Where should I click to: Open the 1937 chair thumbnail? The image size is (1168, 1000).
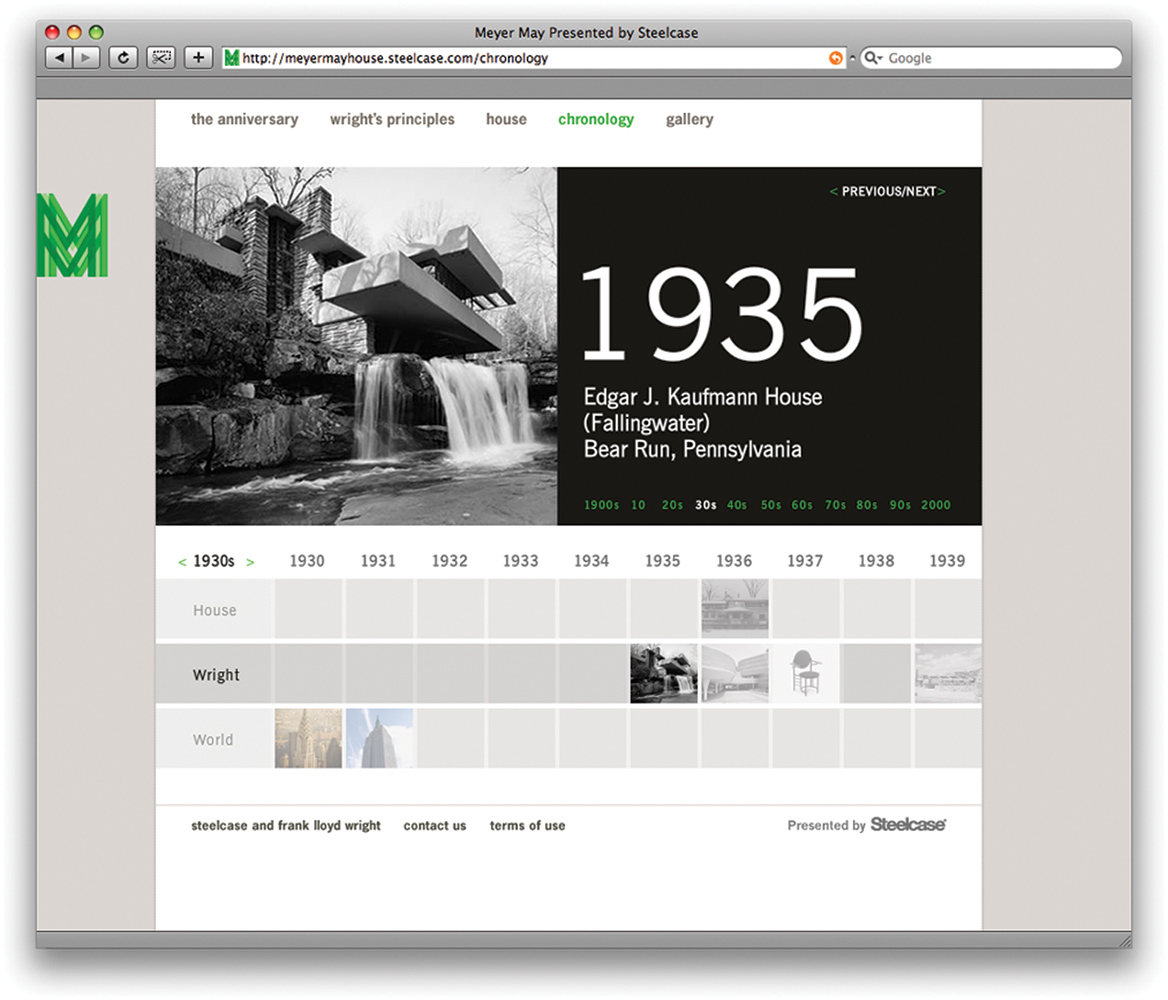[x=805, y=674]
